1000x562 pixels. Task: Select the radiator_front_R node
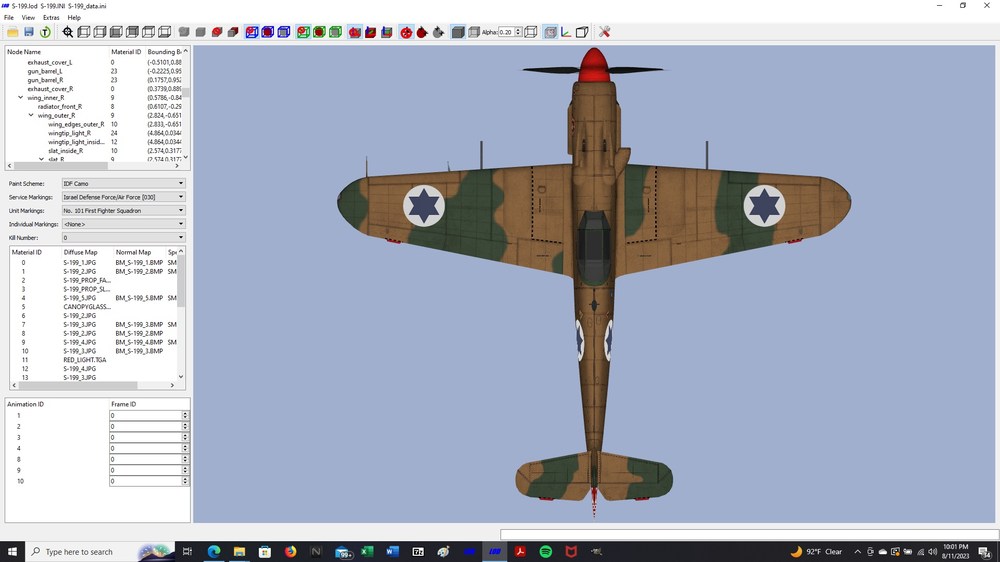[x=60, y=107]
